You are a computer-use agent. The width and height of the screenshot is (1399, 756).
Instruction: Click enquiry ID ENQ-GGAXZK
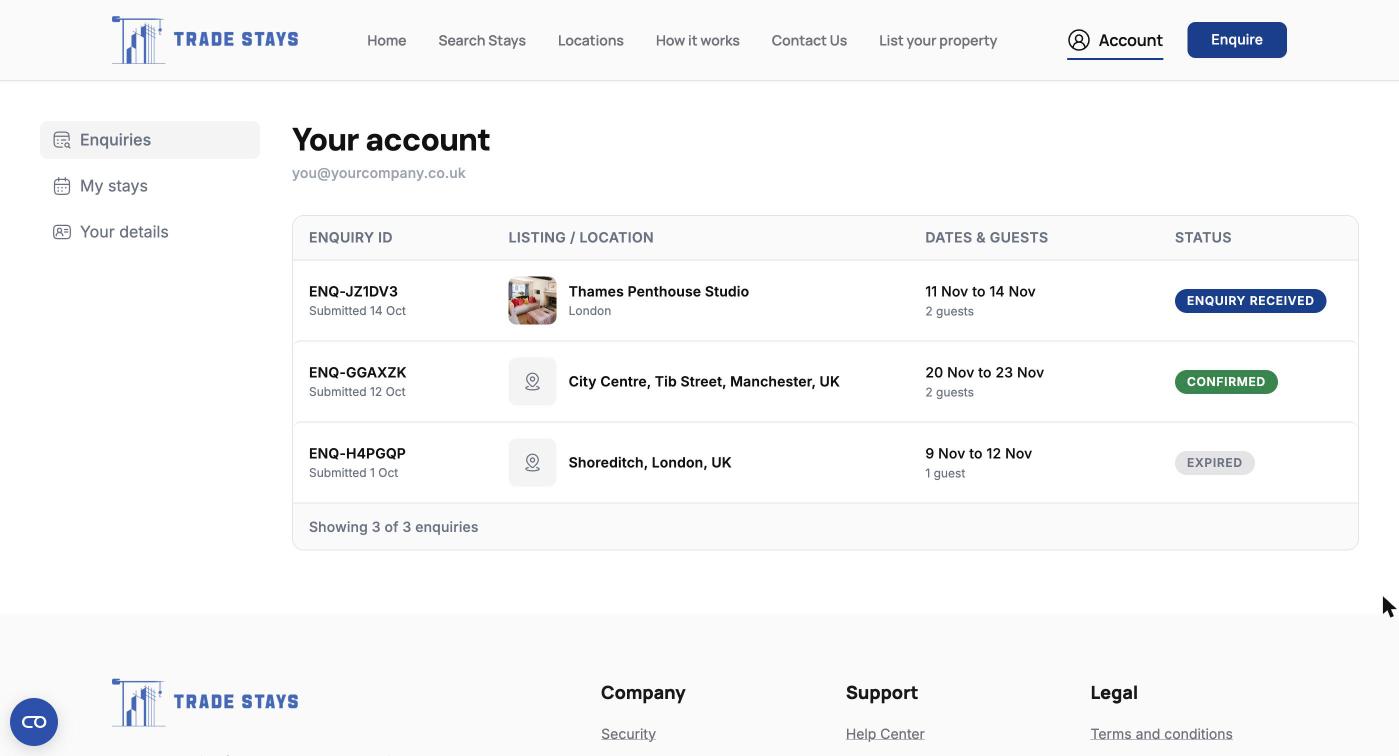pos(358,373)
